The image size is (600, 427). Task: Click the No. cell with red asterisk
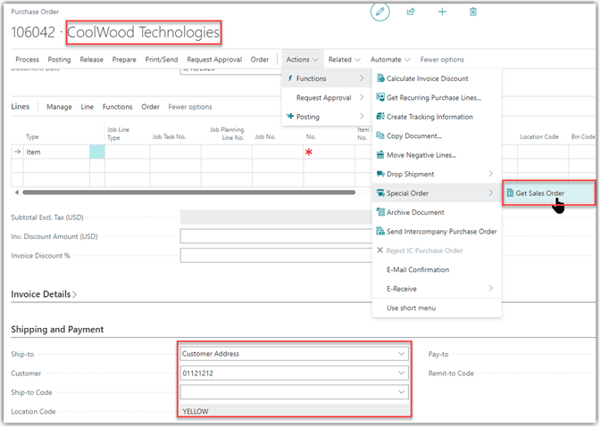(x=329, y=152)
